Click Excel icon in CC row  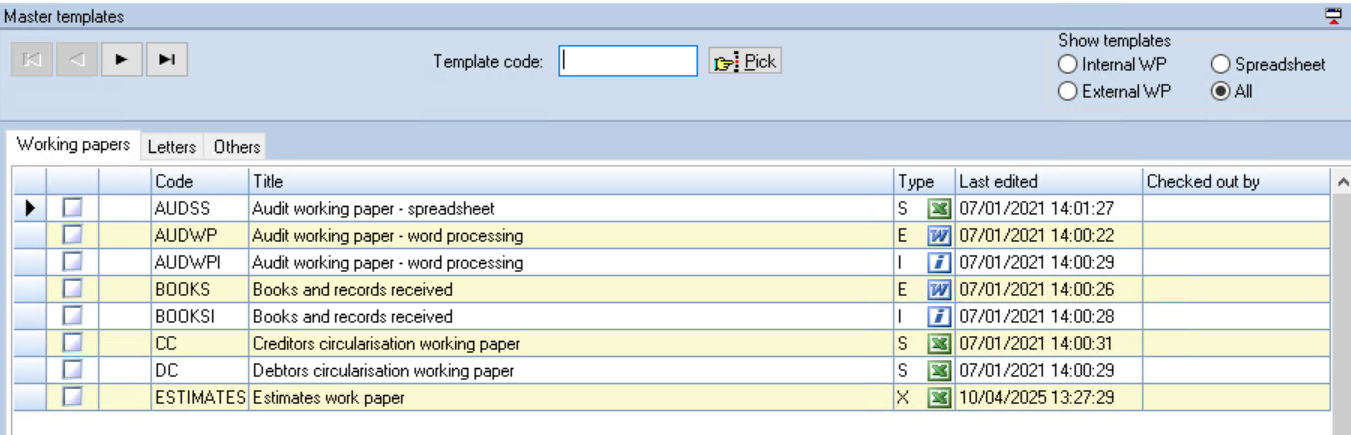[938, 344]
